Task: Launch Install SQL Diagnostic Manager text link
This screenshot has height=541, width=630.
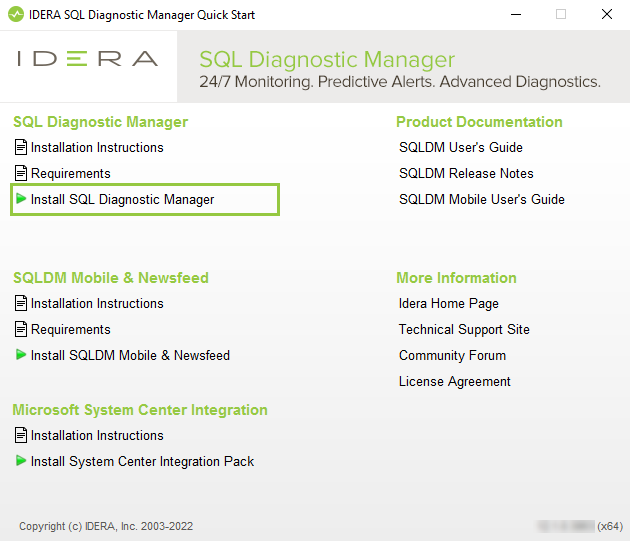Action: point(122,199)
